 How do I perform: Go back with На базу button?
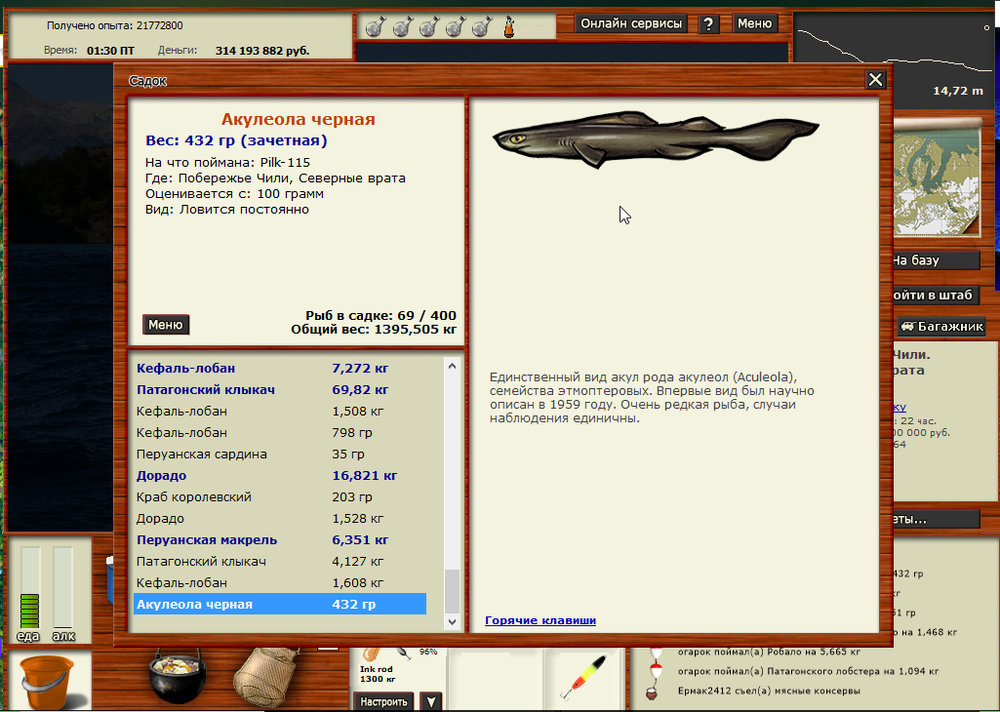935,260
